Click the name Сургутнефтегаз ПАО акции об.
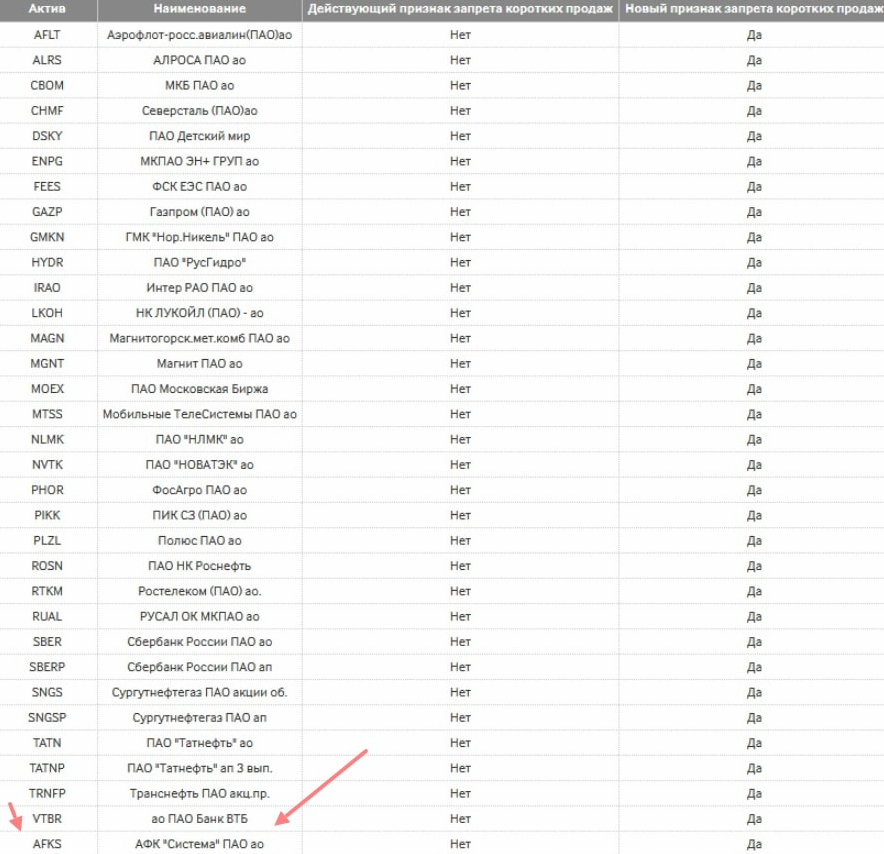This screenshot has width=884, height=854. pos(200,693)
